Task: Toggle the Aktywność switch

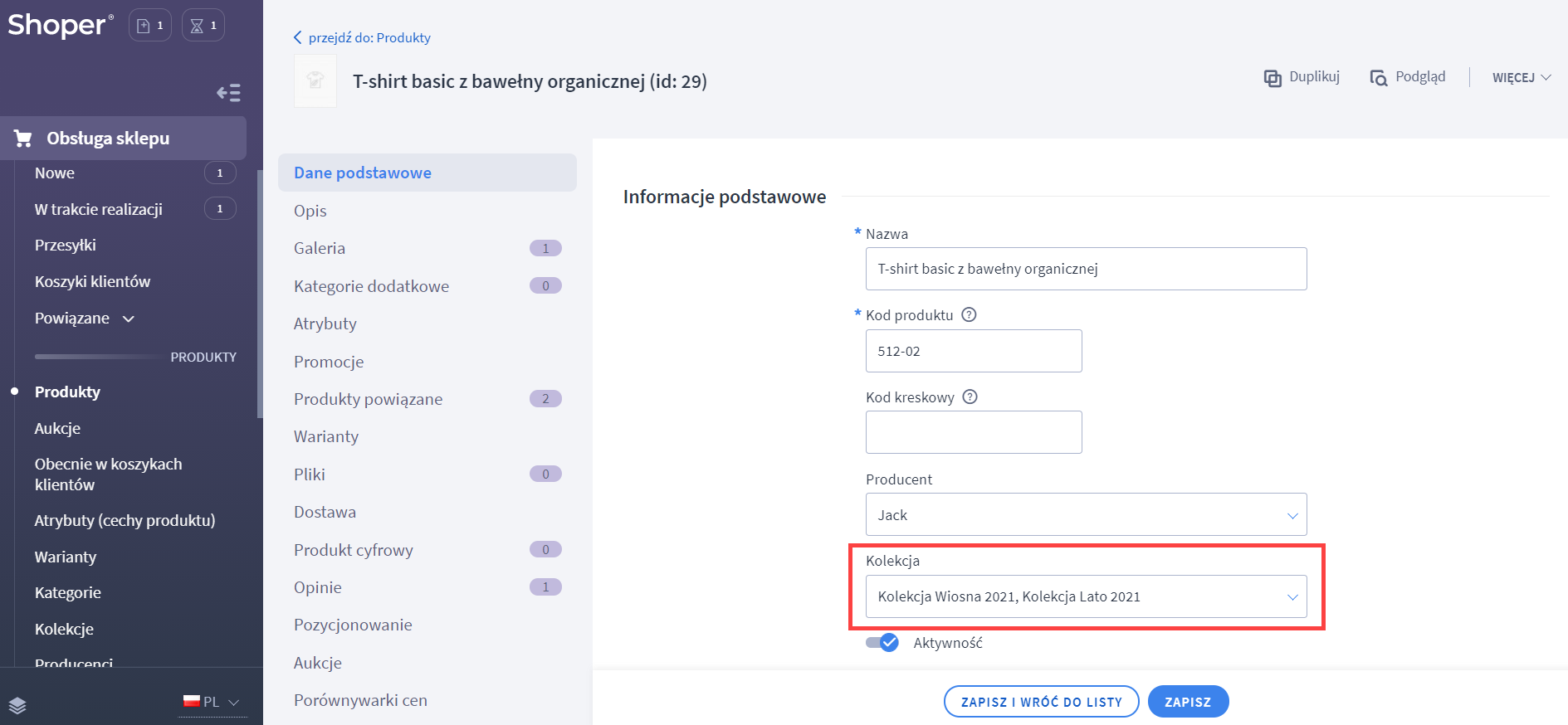Action: (882, 643)
